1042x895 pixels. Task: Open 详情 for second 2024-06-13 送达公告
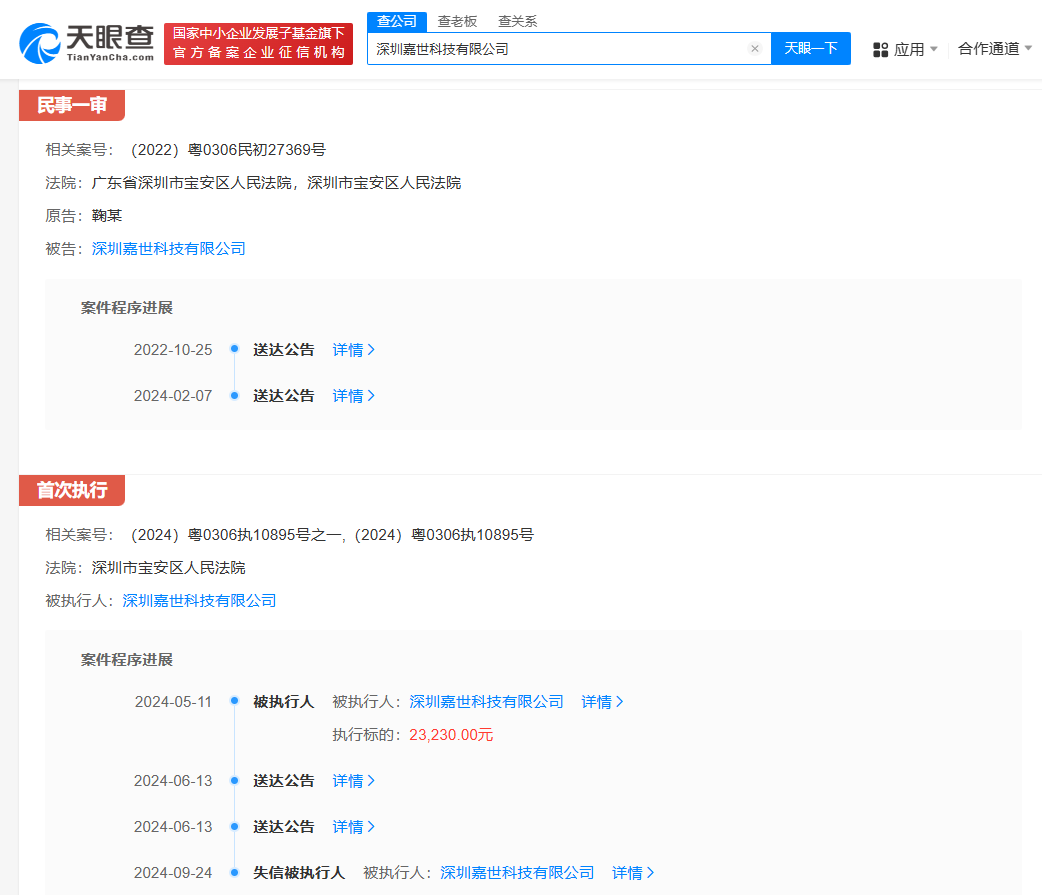354,827
